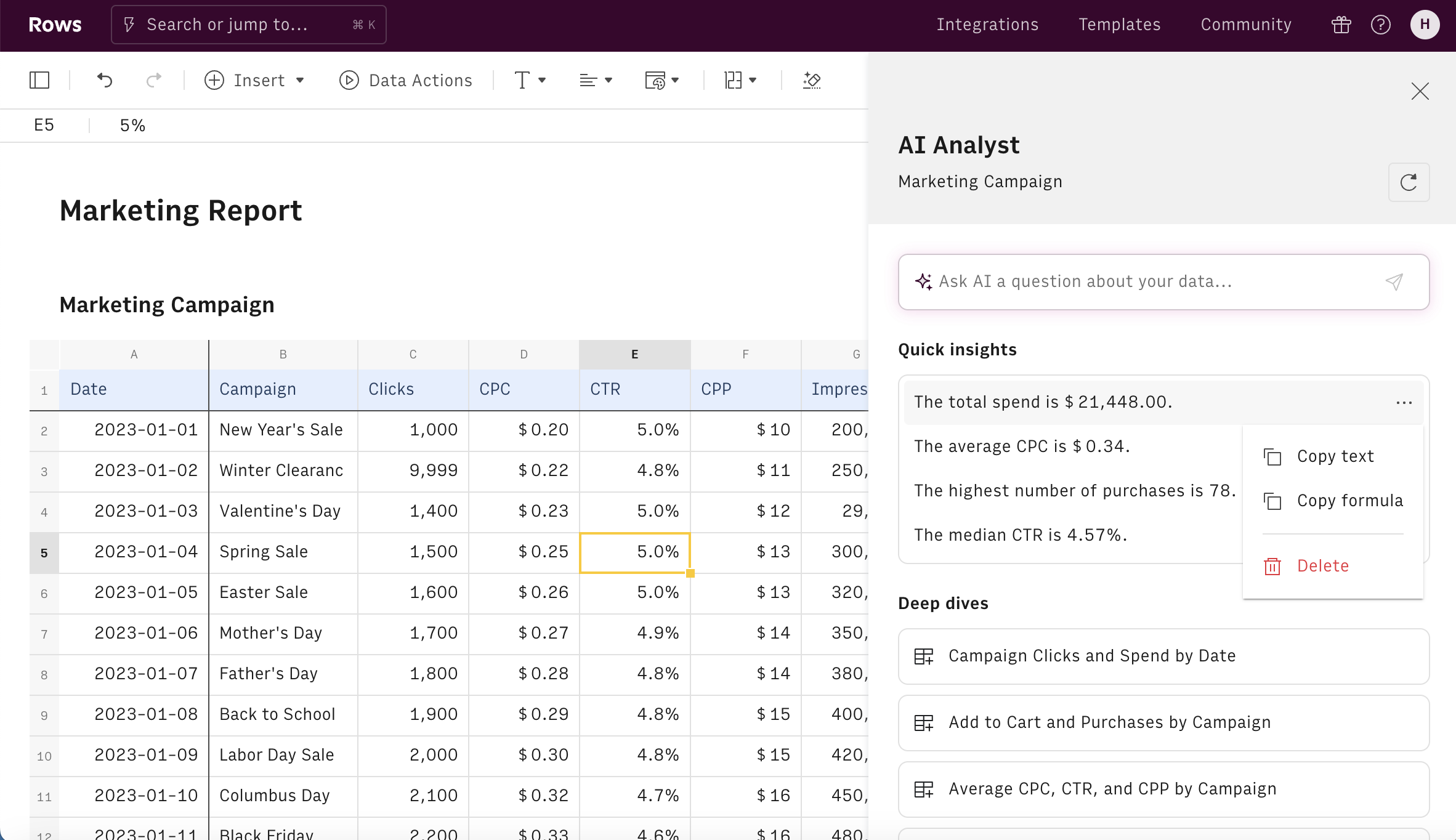The image size is (1456, 840).
Task: Click table icon beside Add to Cart
Action: (x=924, y=723)
